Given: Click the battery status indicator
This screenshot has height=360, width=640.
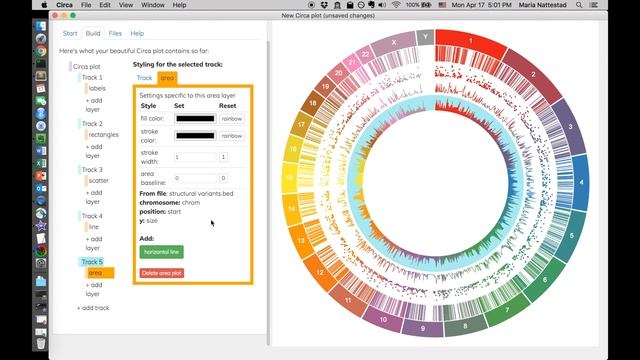Looking at the screenshot, I should [419, 5].
